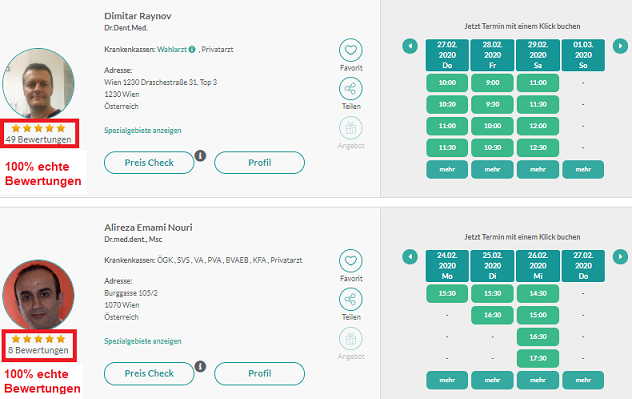632x399 pixels.
Task: Share Alireza Emami Nouri's profile
Action: coord(351,299)
